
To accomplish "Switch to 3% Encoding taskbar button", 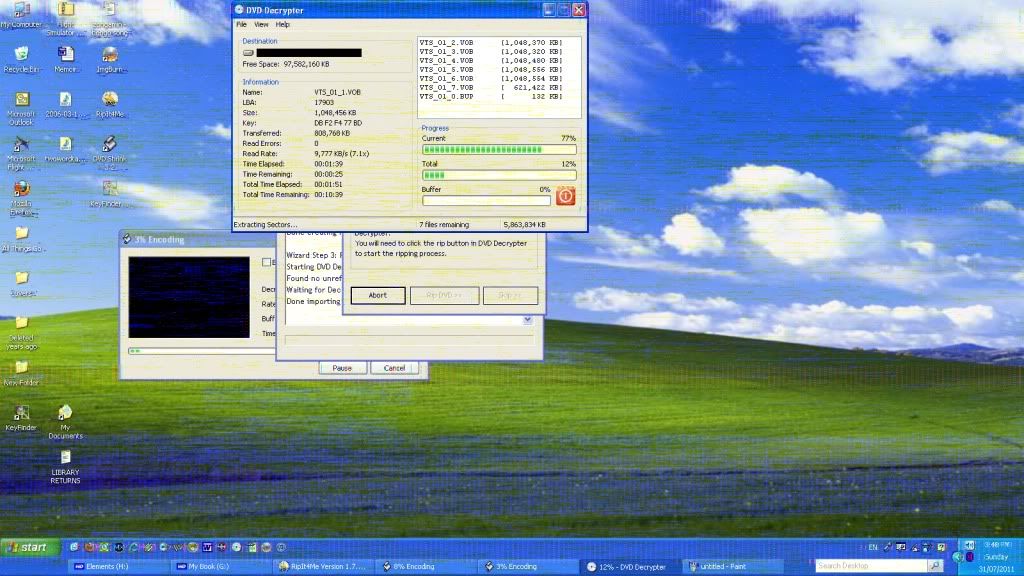I will (x=530, y=566).
